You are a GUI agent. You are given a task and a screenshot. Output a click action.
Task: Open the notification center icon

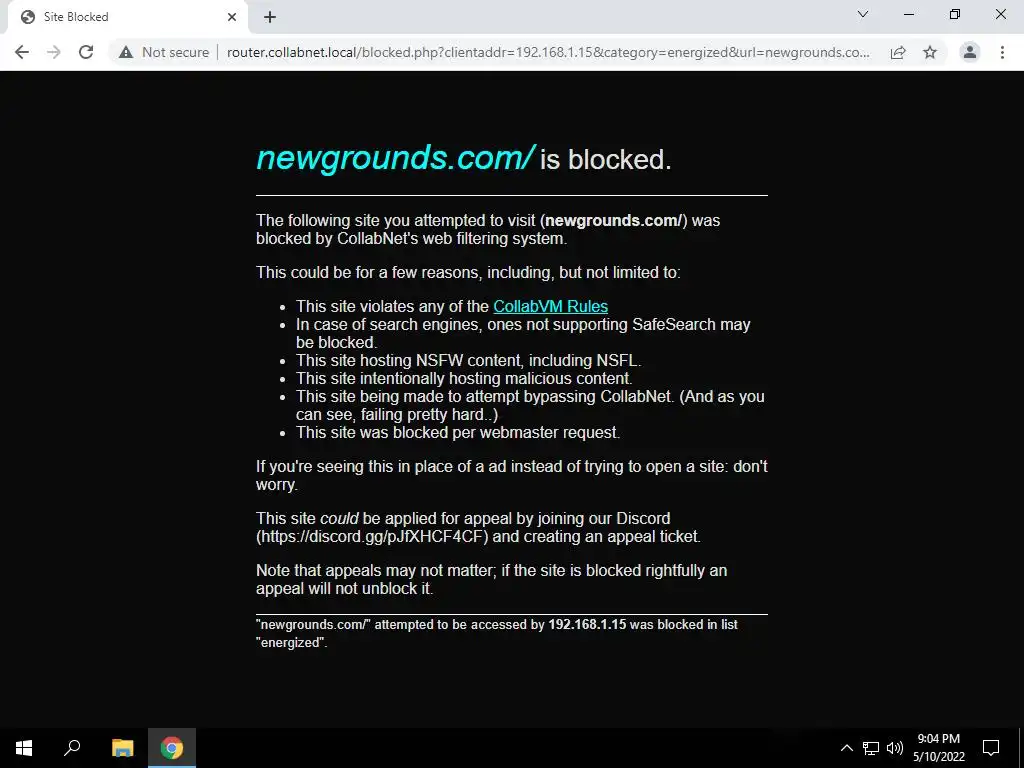tap(991, 748)
